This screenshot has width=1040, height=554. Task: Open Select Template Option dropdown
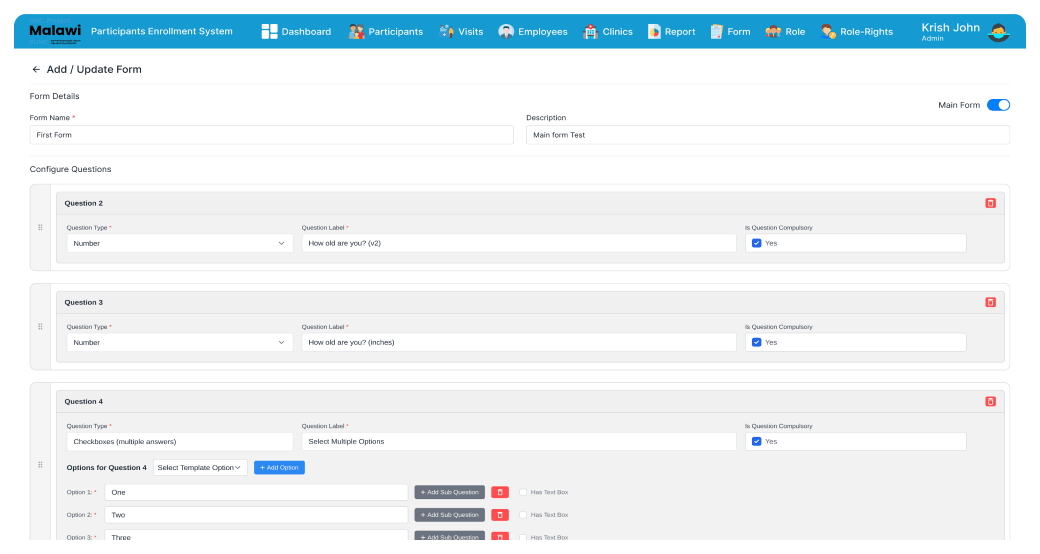pos(200,468)
